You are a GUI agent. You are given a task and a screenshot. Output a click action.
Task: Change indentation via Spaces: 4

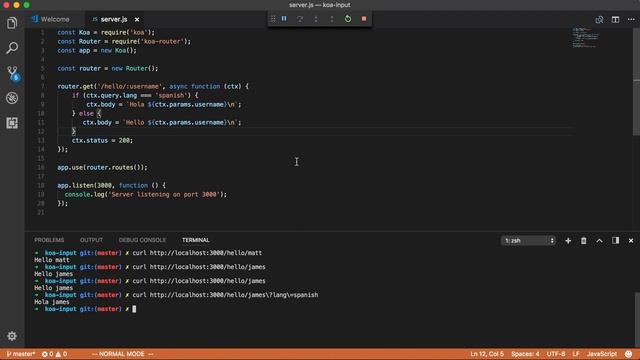(525, 354)
